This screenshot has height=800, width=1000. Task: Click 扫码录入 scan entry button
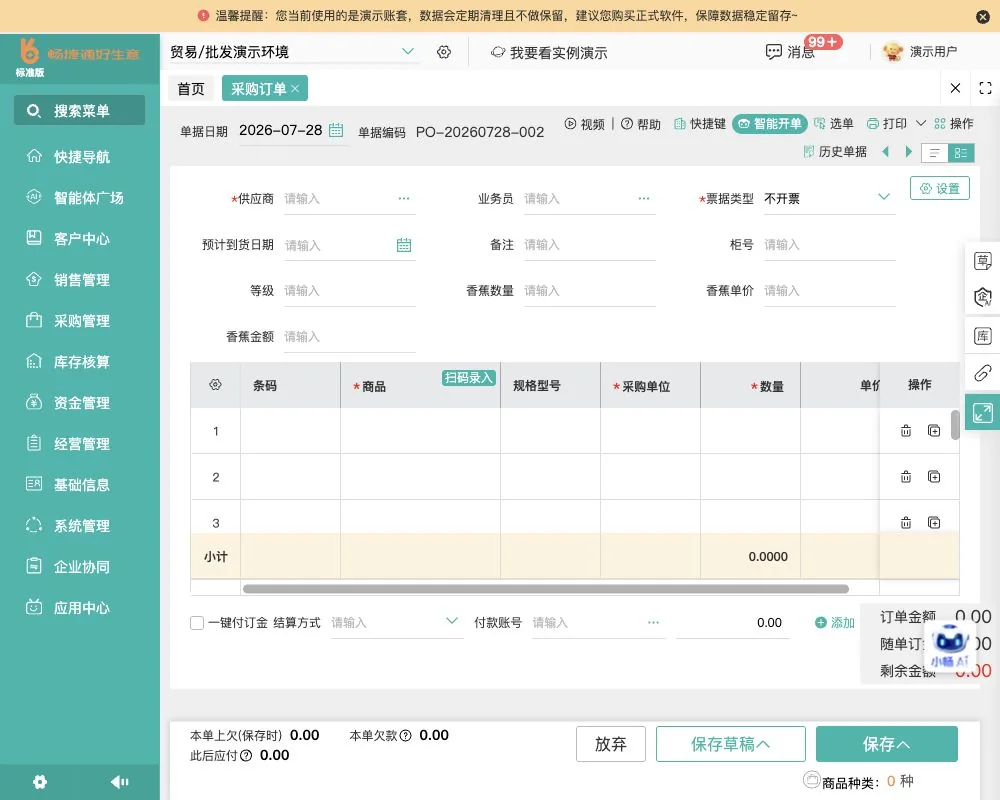coord(468,378)
